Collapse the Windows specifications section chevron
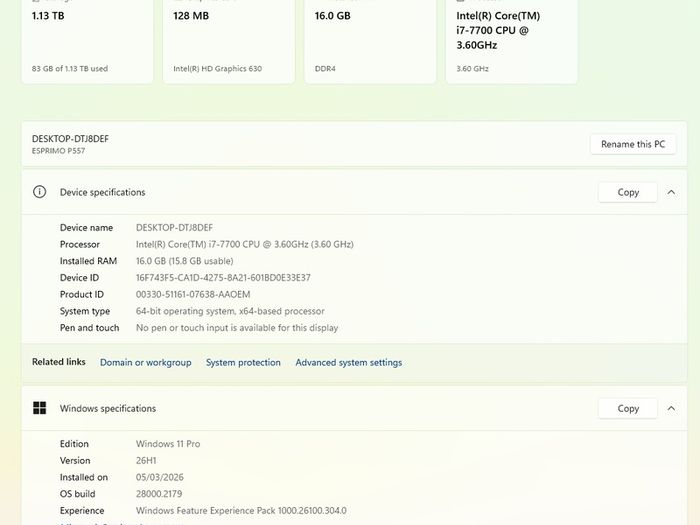Image resolution: width=700 pixels, height=525 pixels. click(x=671, y=408)
